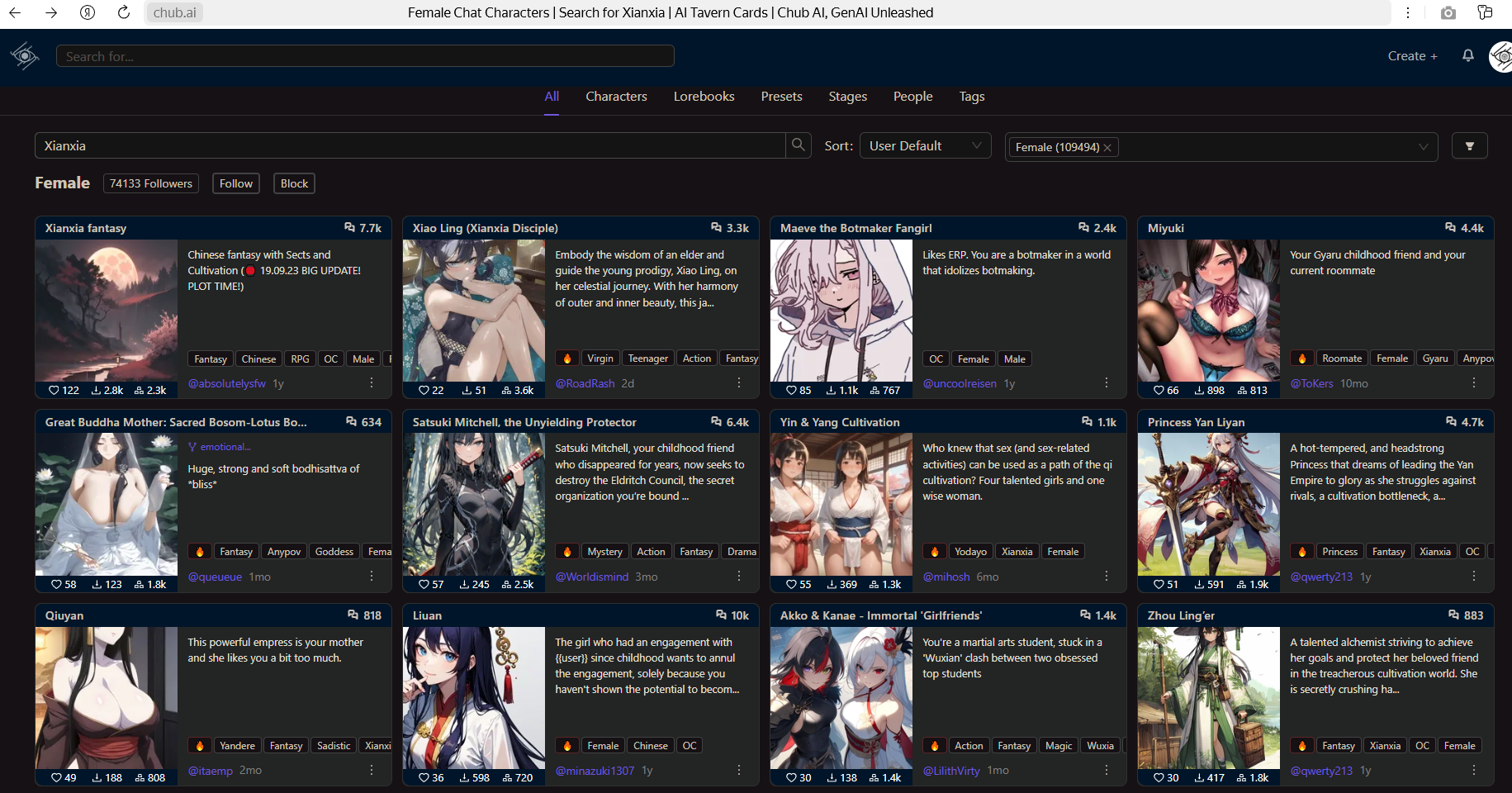Open the Xianxia fantasy card thumbnail

pos(107,311)
